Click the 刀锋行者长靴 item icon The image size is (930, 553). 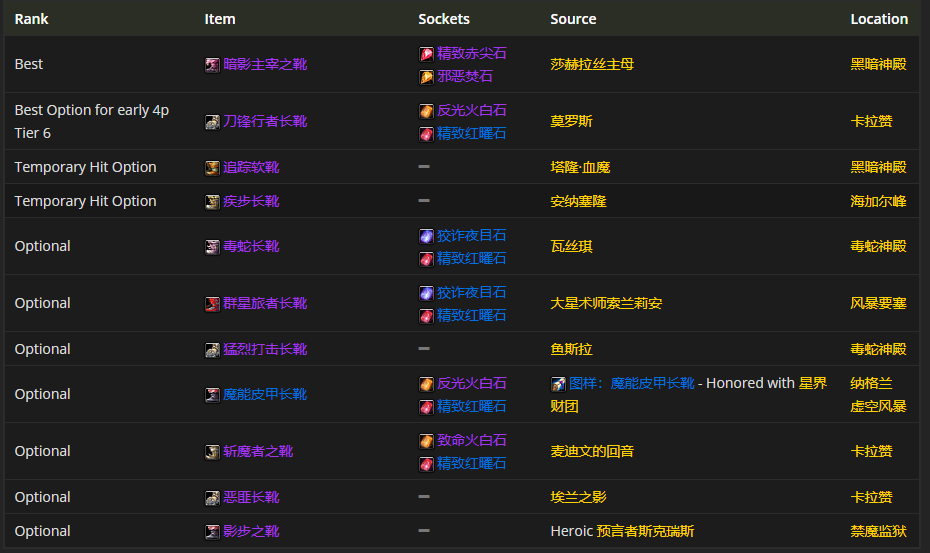pyautogui.click(x=212, y=122)
